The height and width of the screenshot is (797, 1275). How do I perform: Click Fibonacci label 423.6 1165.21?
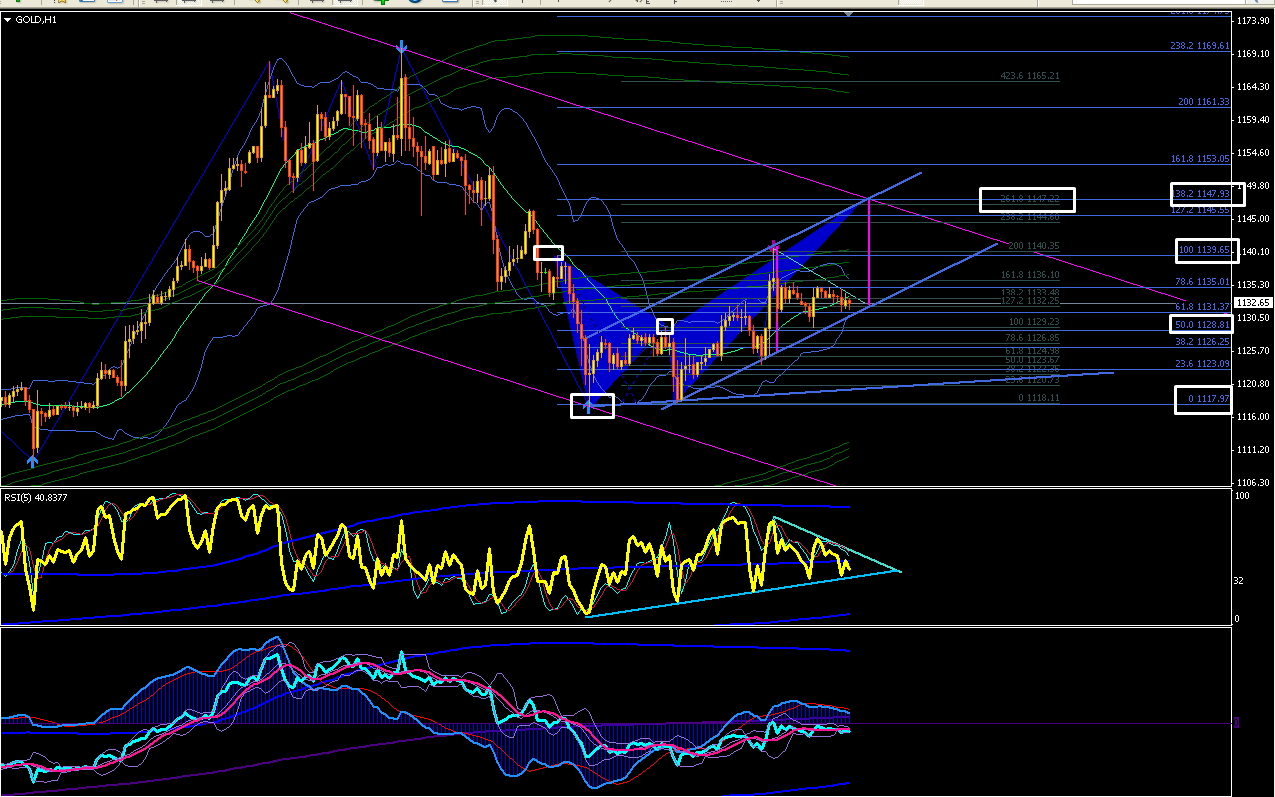(1029, 76)
